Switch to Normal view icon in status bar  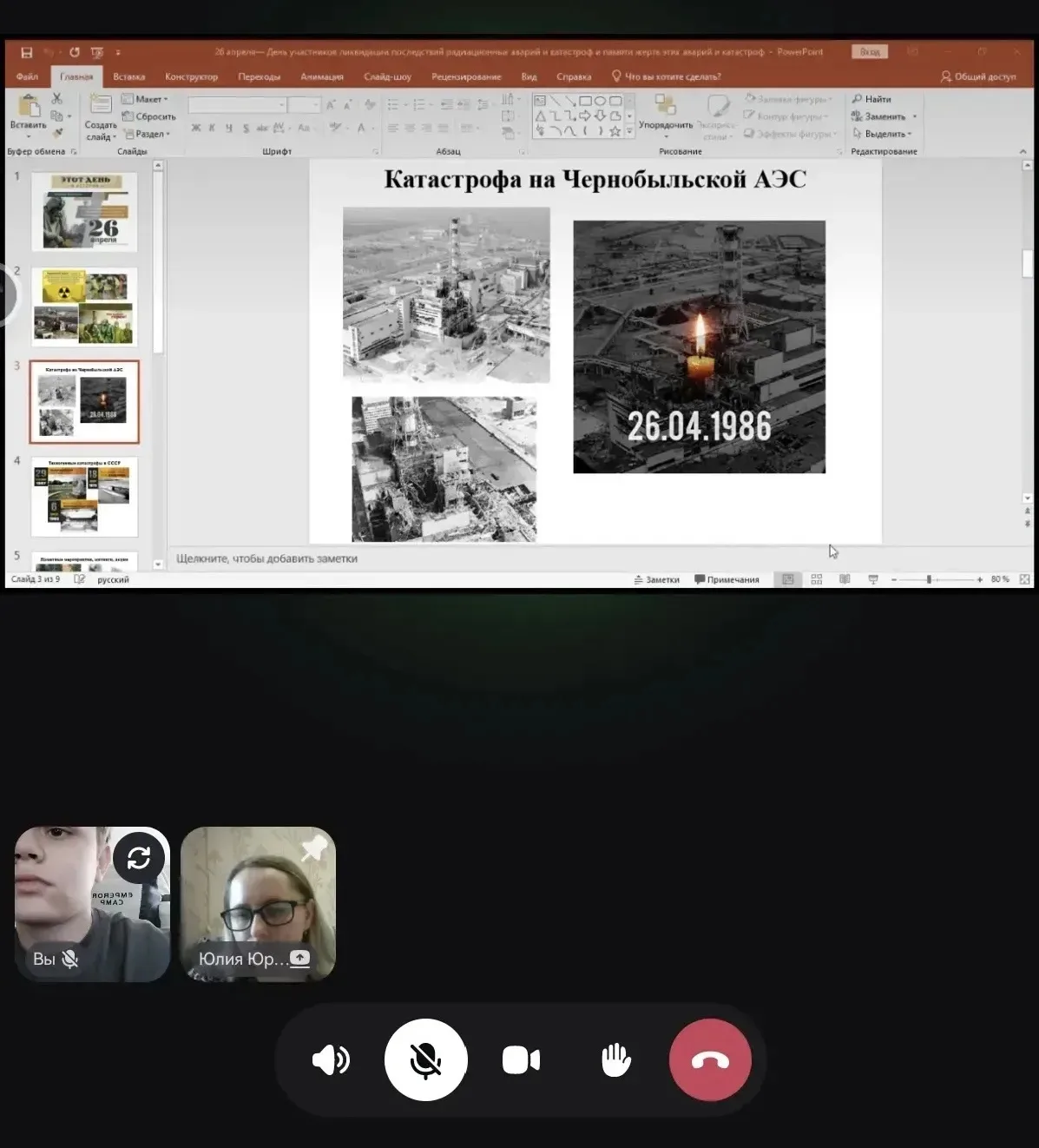(x=788, y=579)
